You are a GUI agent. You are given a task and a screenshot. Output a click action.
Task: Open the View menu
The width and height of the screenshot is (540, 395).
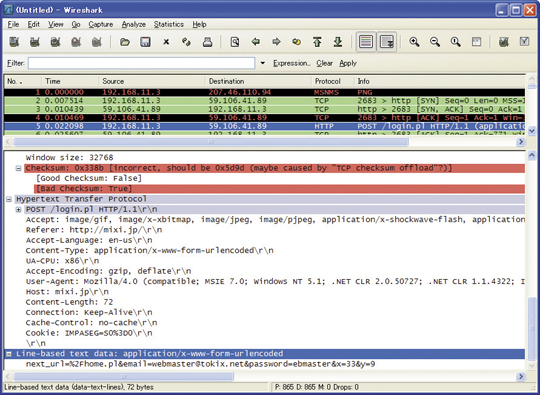coord(55,24)
